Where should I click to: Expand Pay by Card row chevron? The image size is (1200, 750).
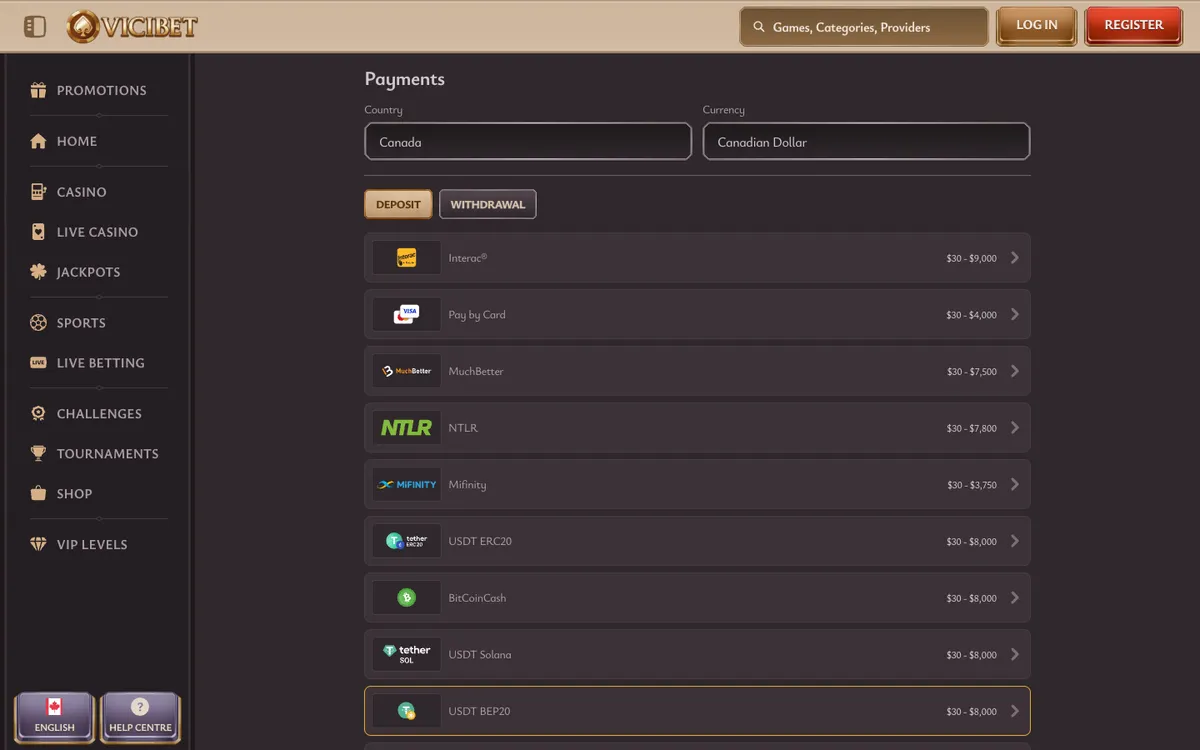(x=1015, y=315)
